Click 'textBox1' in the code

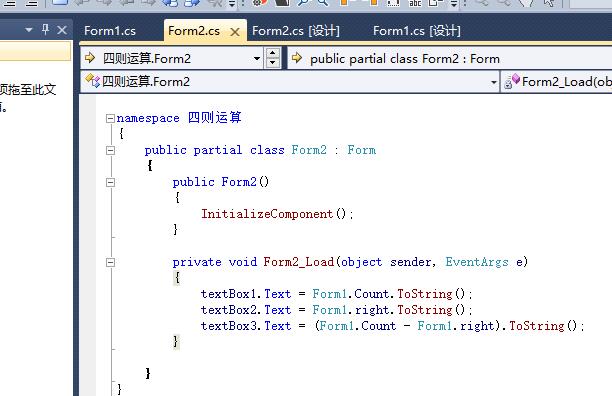click(229, 294)
